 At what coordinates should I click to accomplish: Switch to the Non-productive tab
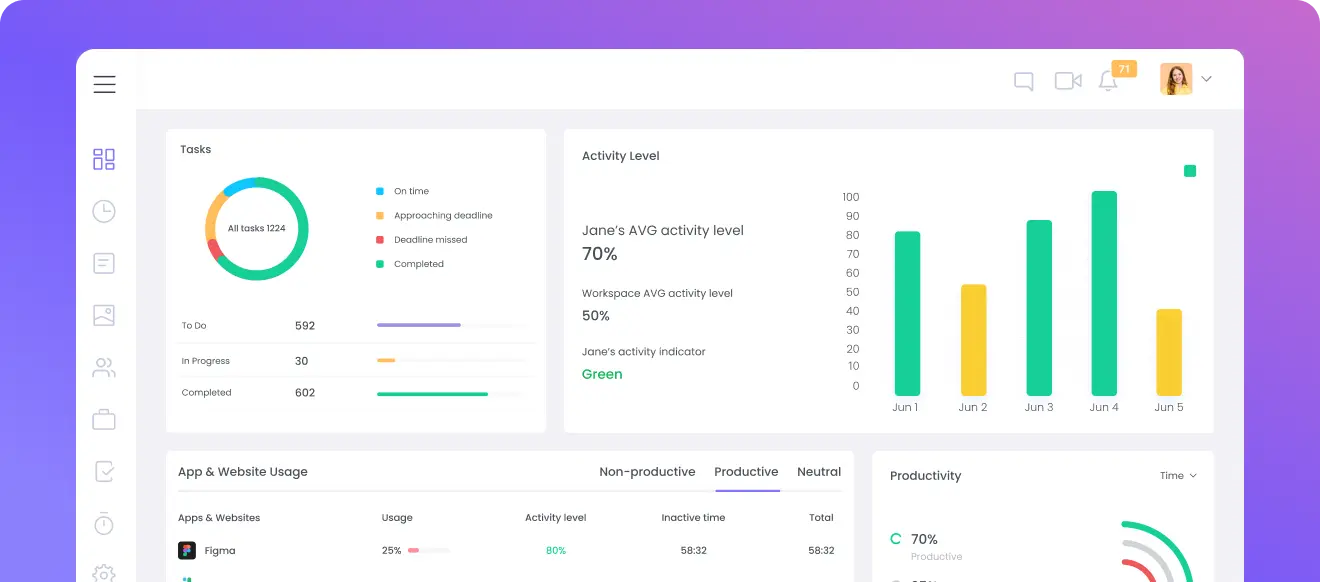click(647, 471)
